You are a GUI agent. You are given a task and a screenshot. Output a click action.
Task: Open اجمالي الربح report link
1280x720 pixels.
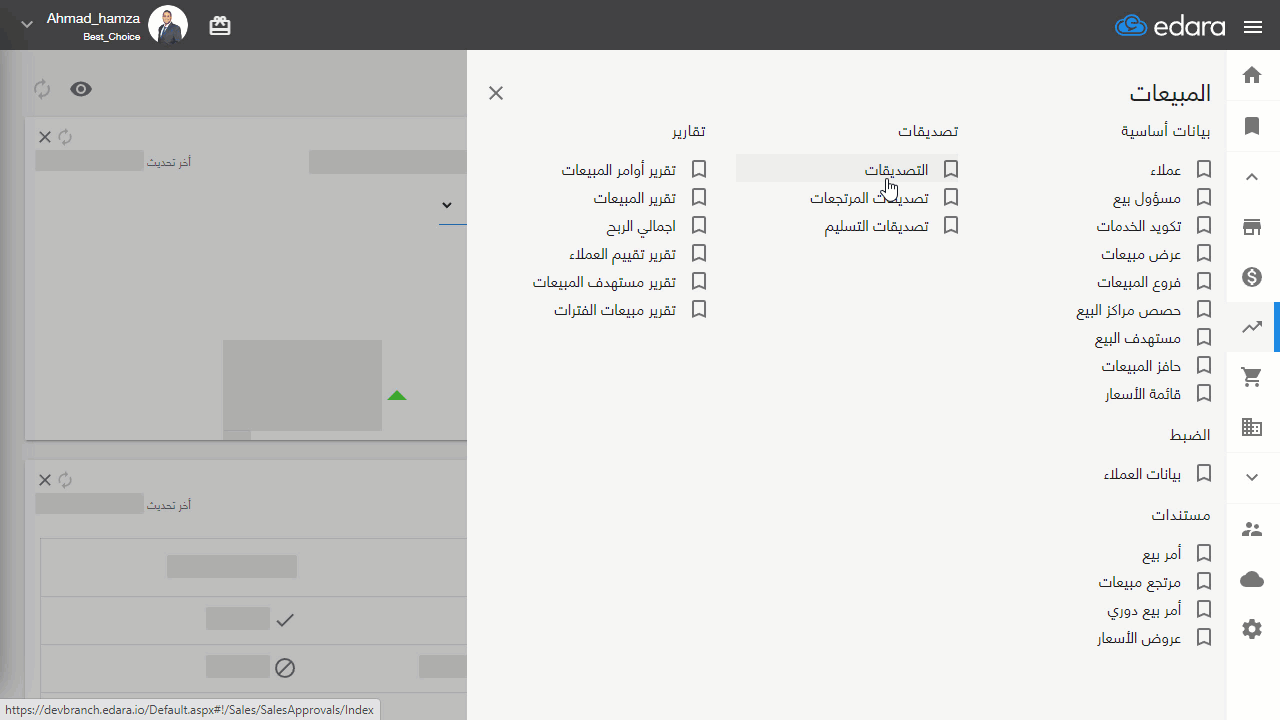[641, 227]
